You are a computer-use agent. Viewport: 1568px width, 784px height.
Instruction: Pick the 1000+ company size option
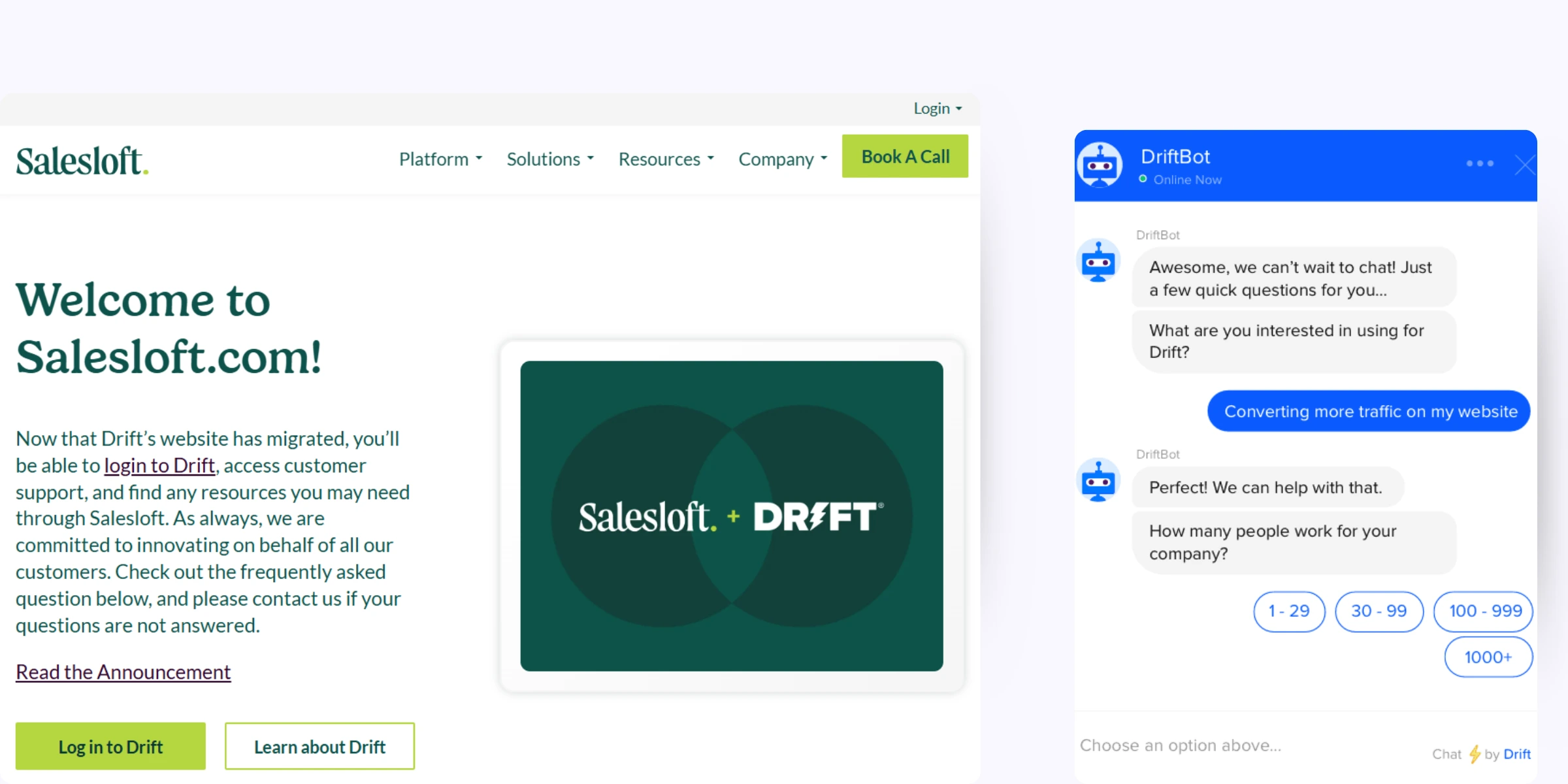coord(1488,657)
